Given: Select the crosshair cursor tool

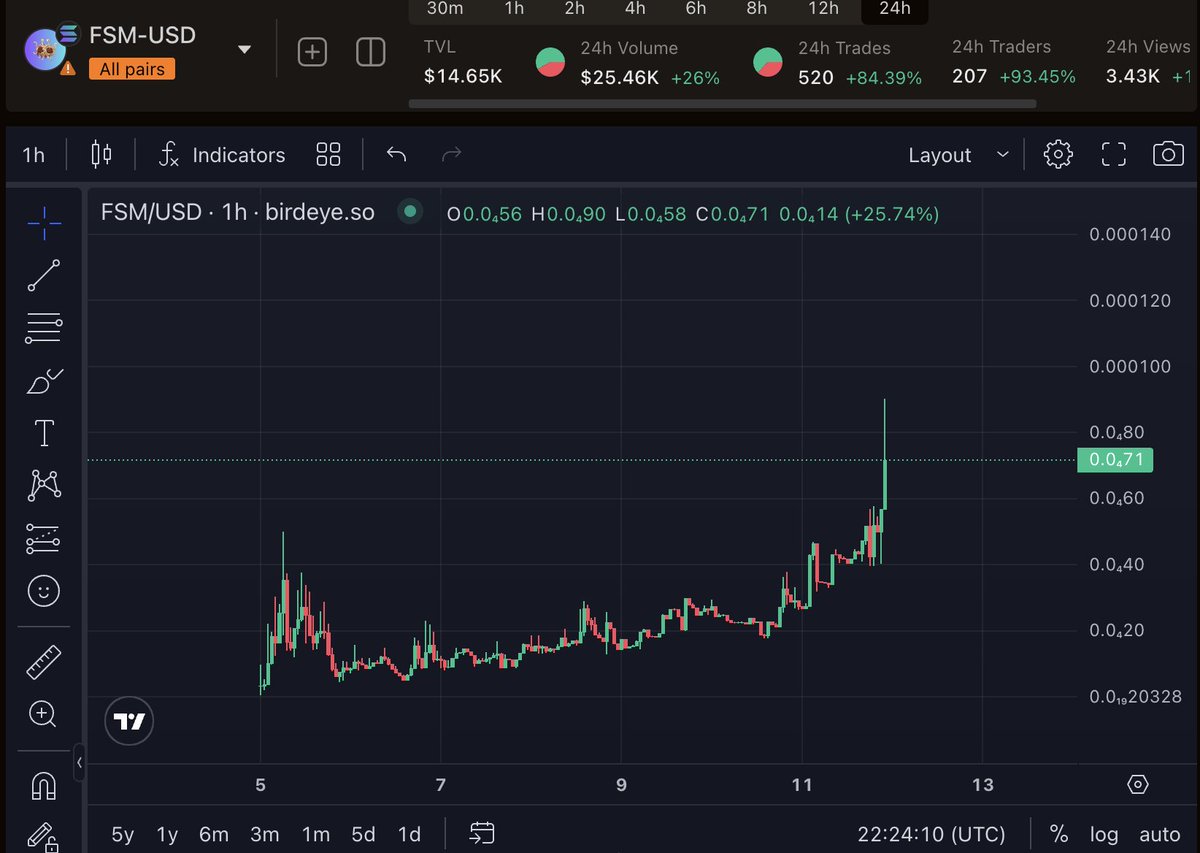Looking at the screenshot, I should [44, 224].
